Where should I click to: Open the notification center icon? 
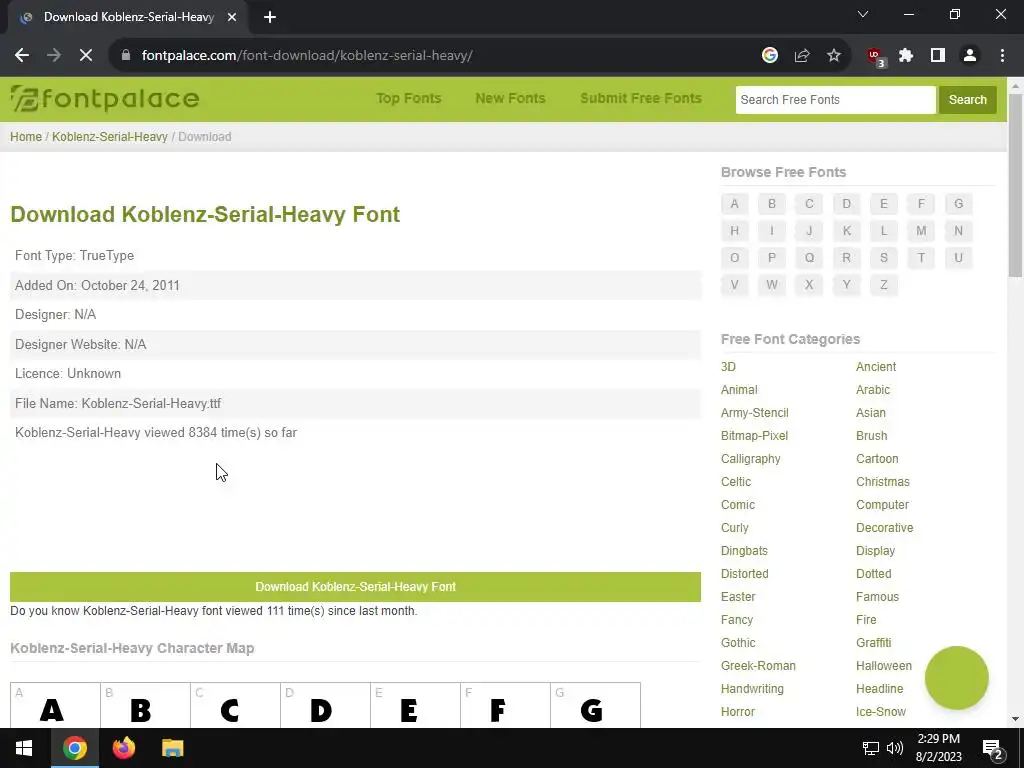pyautogui.click(x=992, y=749)
